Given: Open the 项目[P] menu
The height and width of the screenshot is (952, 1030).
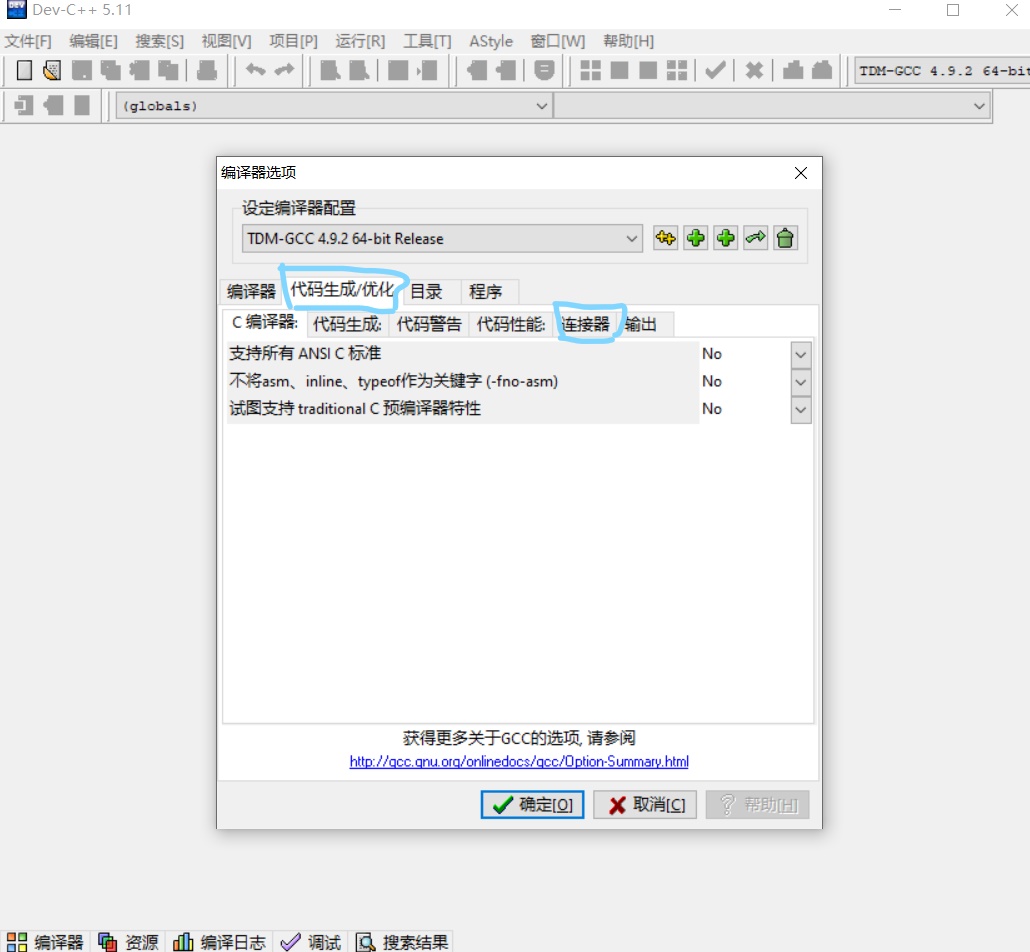Looking at the screenshot, I should pos(293,41).
